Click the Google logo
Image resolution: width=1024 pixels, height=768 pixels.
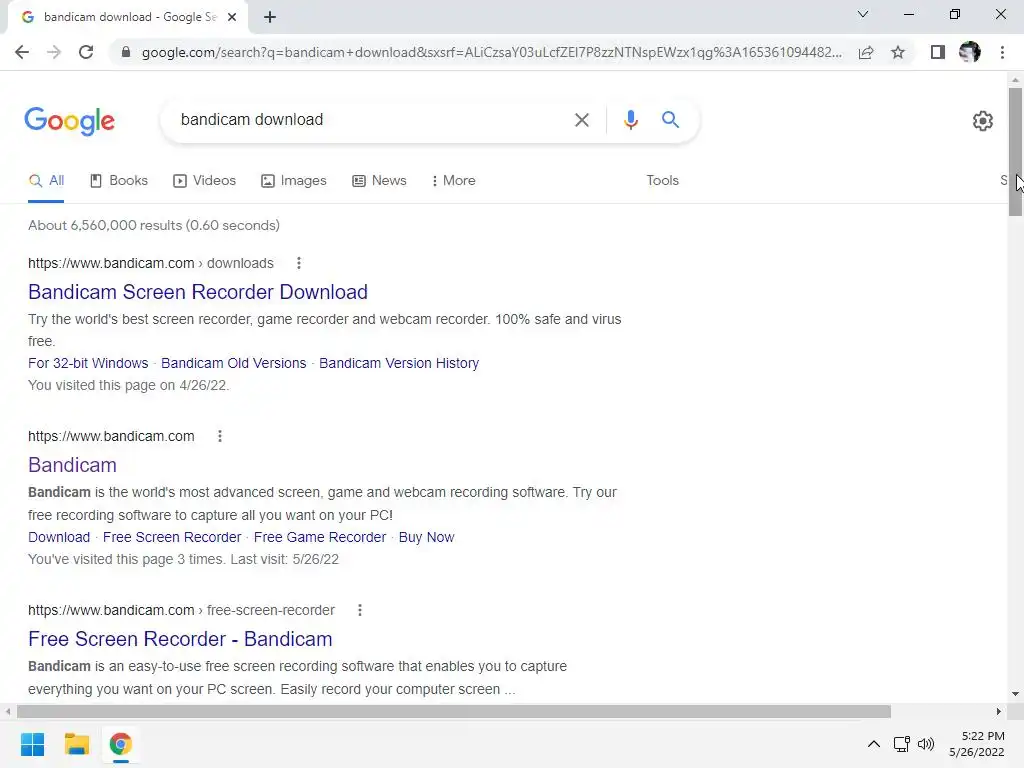point(70,121)
